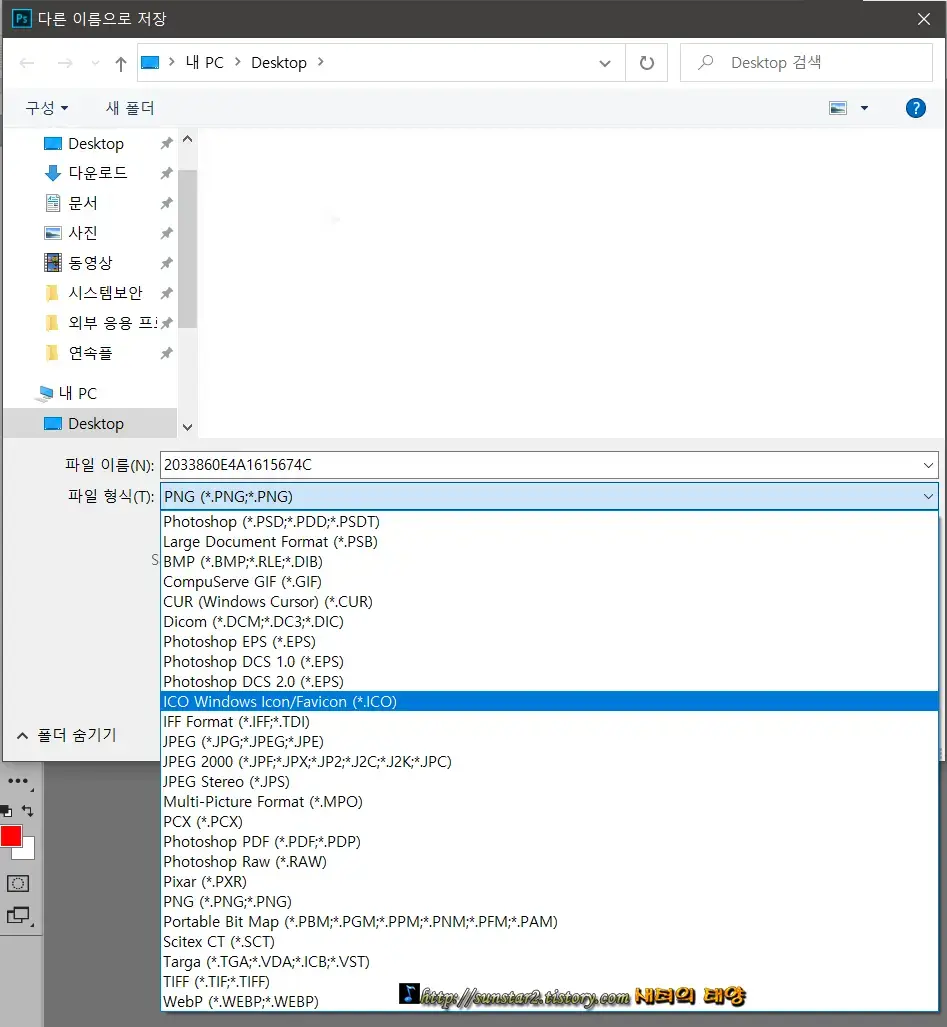Reset default colors icon in Photoshop

6,812
